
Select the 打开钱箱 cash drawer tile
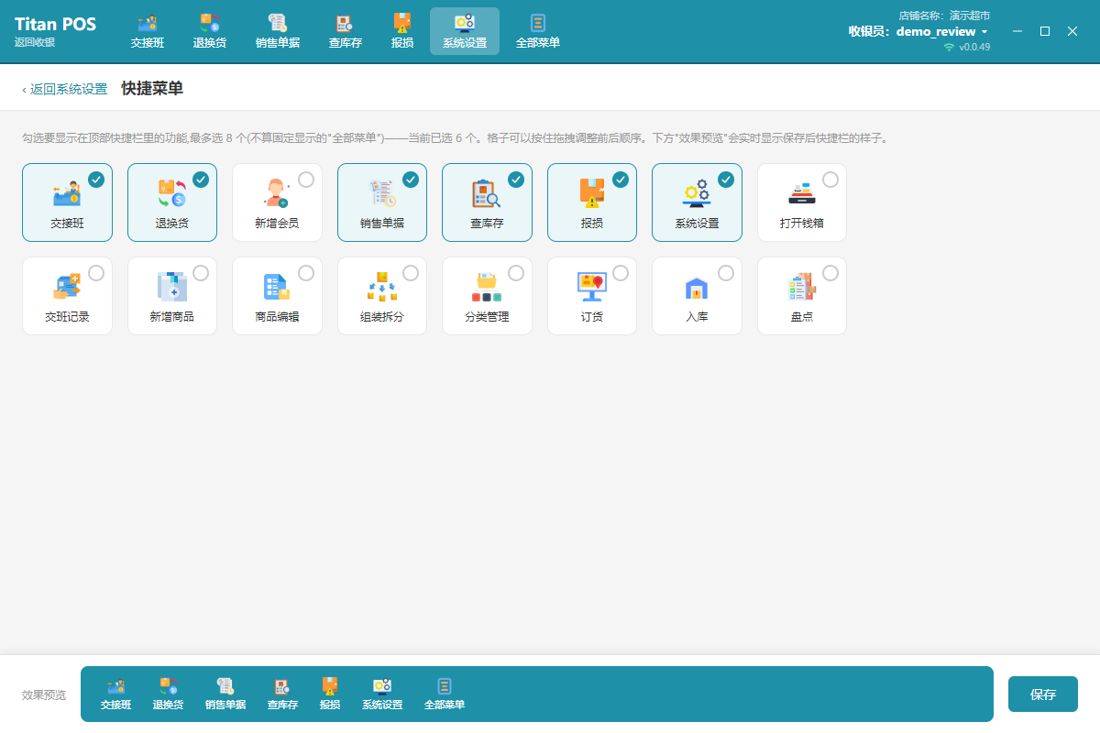click(x=802, y=203)
